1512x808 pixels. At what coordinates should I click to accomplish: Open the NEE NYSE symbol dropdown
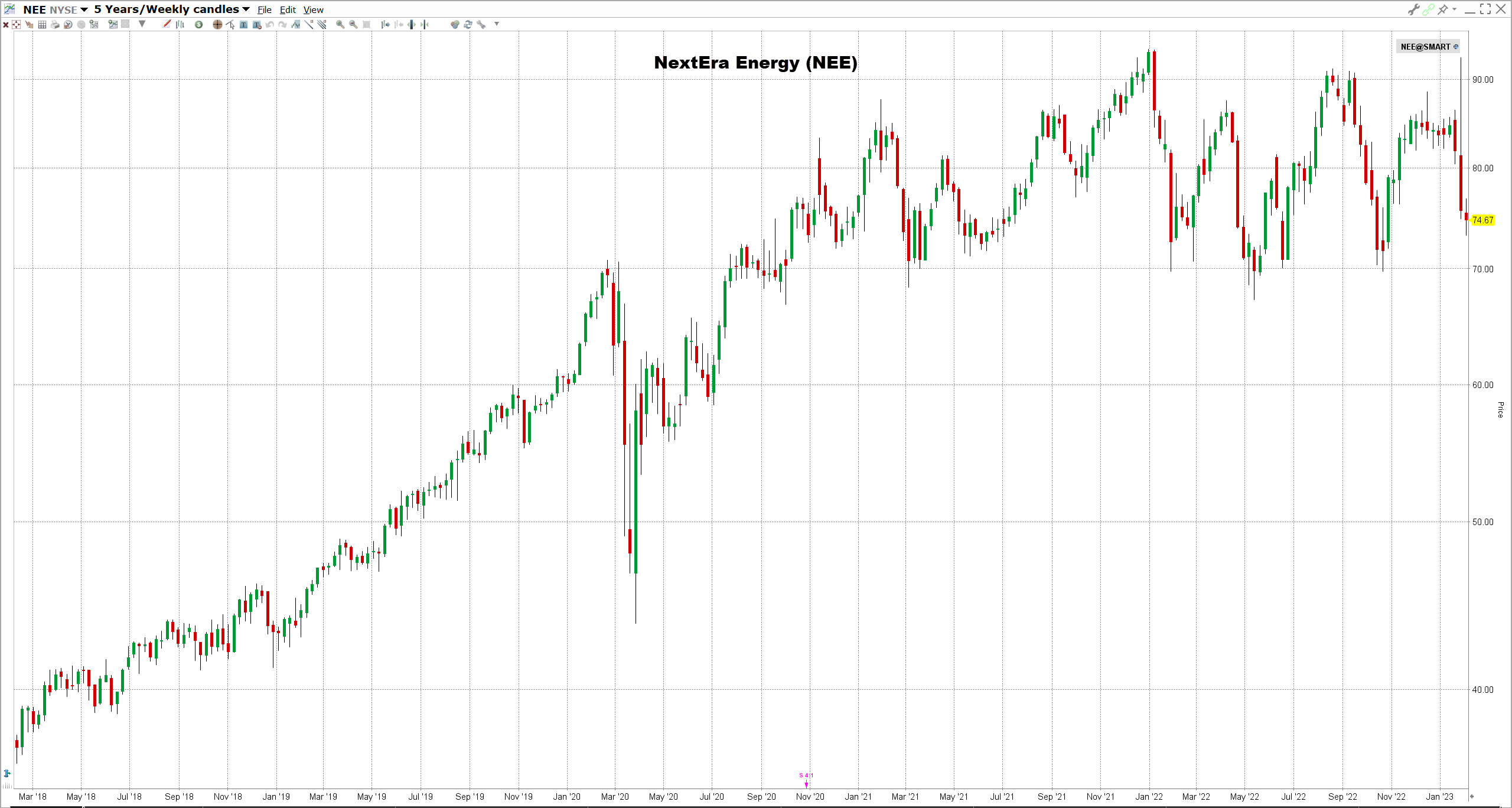84,9
